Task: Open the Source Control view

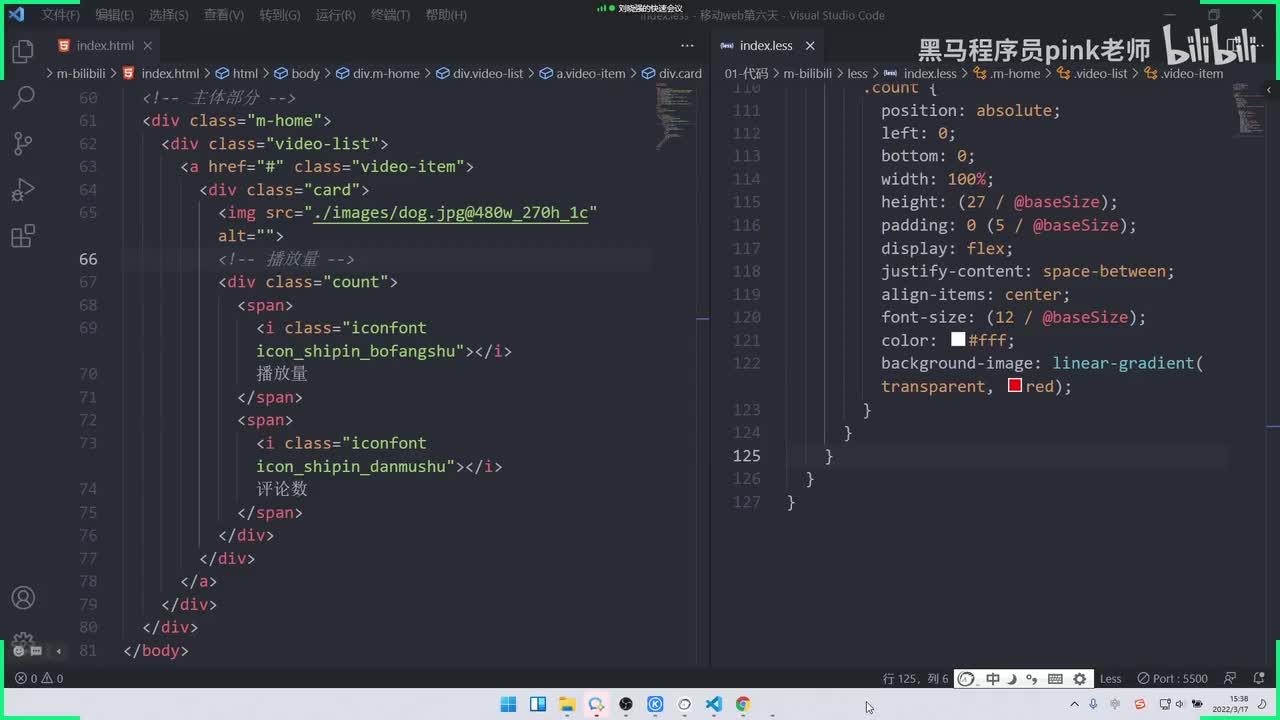Action: click(x=23, y=143)
